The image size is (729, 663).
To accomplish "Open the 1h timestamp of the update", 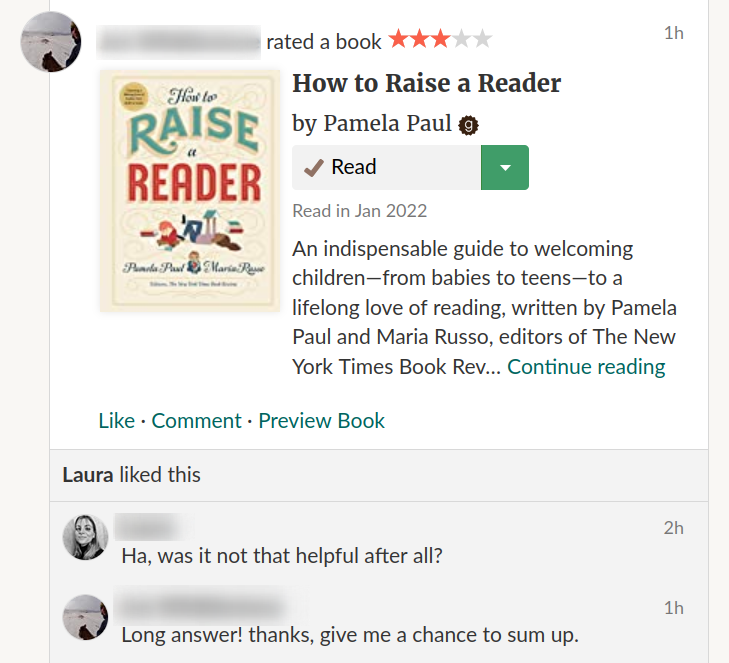I will point(673,33).
